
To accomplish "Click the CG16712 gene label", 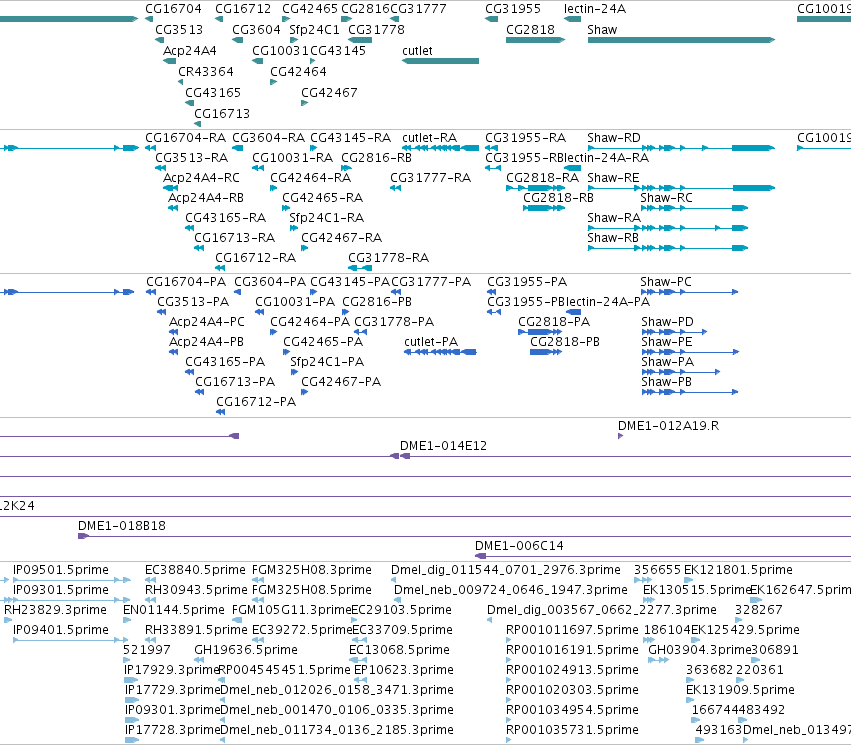I will click(x=243, y=9).
